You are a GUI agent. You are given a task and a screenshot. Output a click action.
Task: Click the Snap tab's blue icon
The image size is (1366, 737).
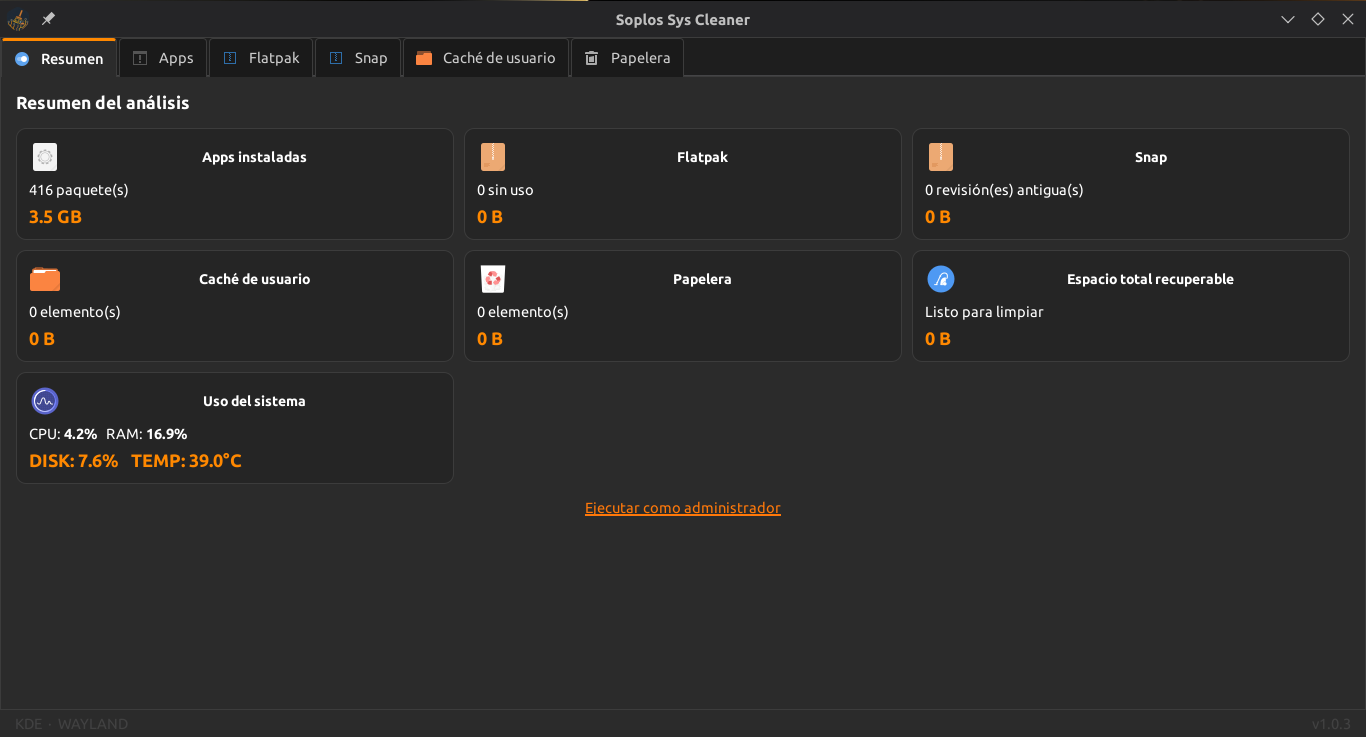point(336,58)
